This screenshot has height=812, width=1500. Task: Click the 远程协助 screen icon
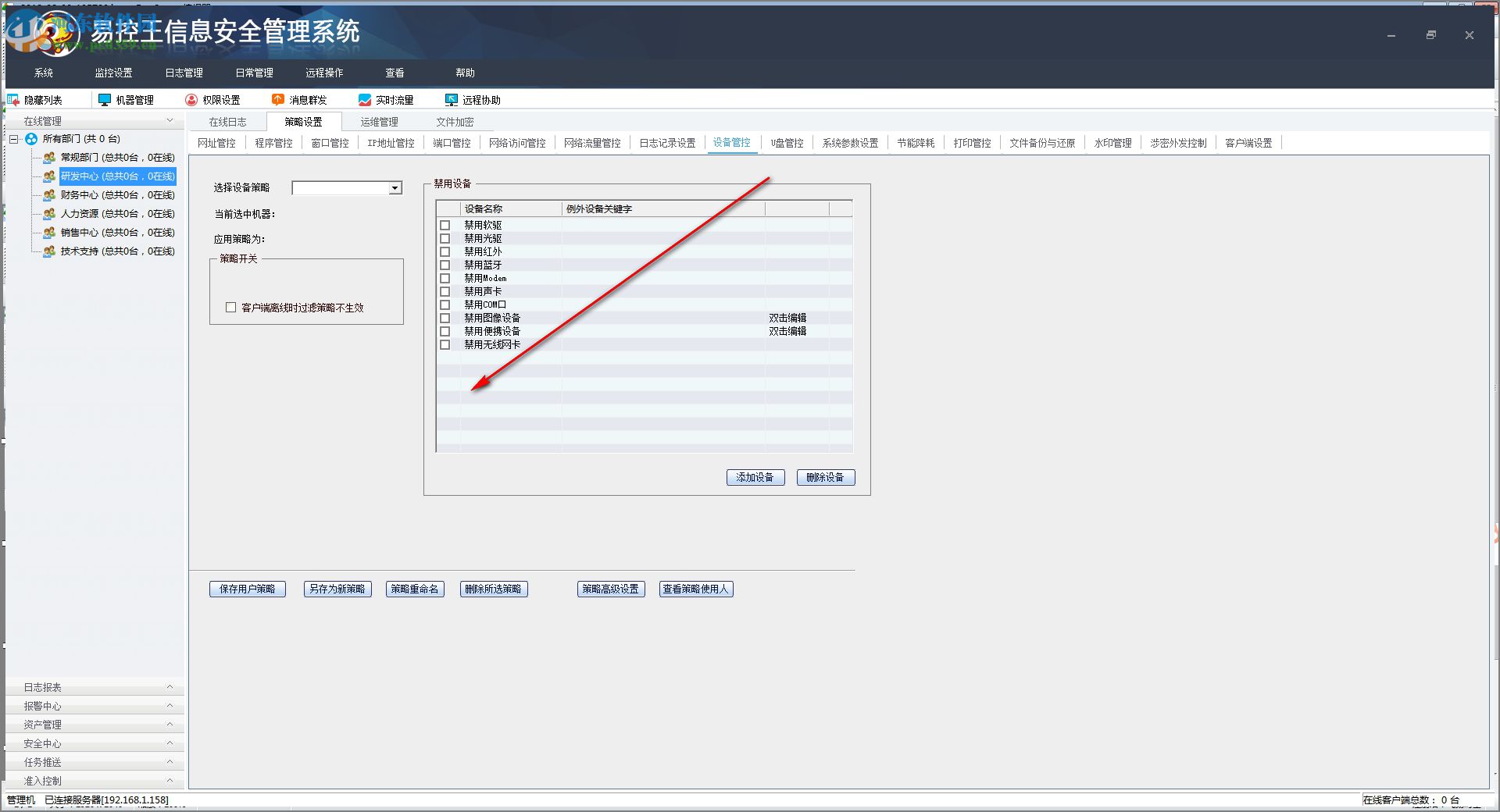click(452, 100)
